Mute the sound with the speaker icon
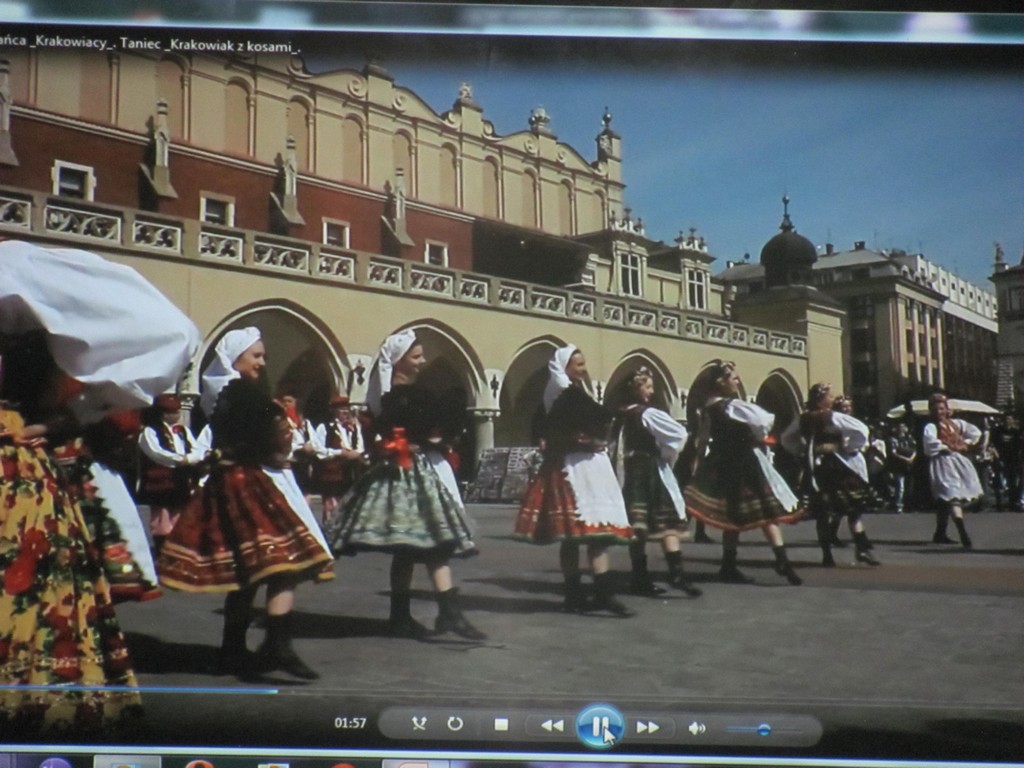Viewport: 1024px width, 768px height. tap(696, 728)
